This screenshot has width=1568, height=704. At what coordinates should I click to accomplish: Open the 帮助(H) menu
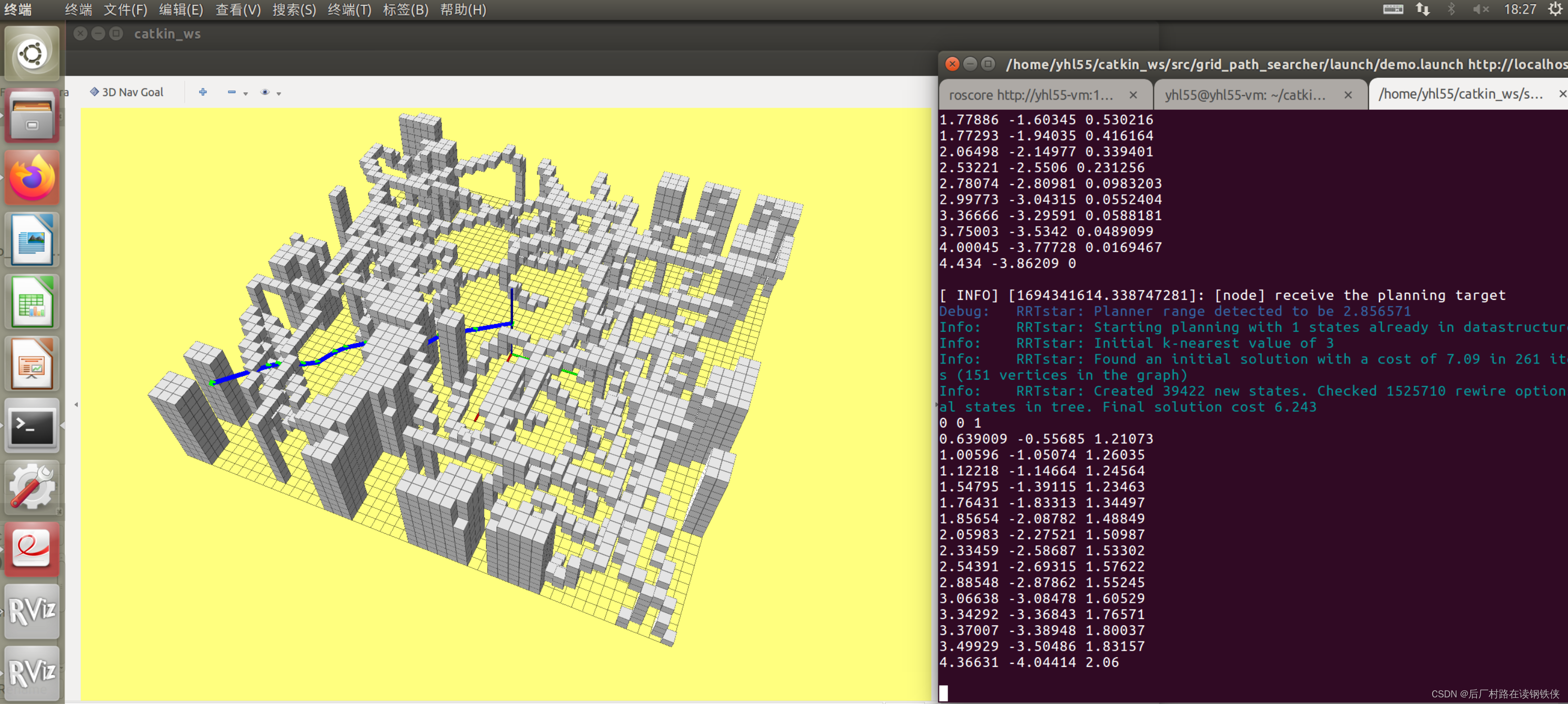point(463,10)
